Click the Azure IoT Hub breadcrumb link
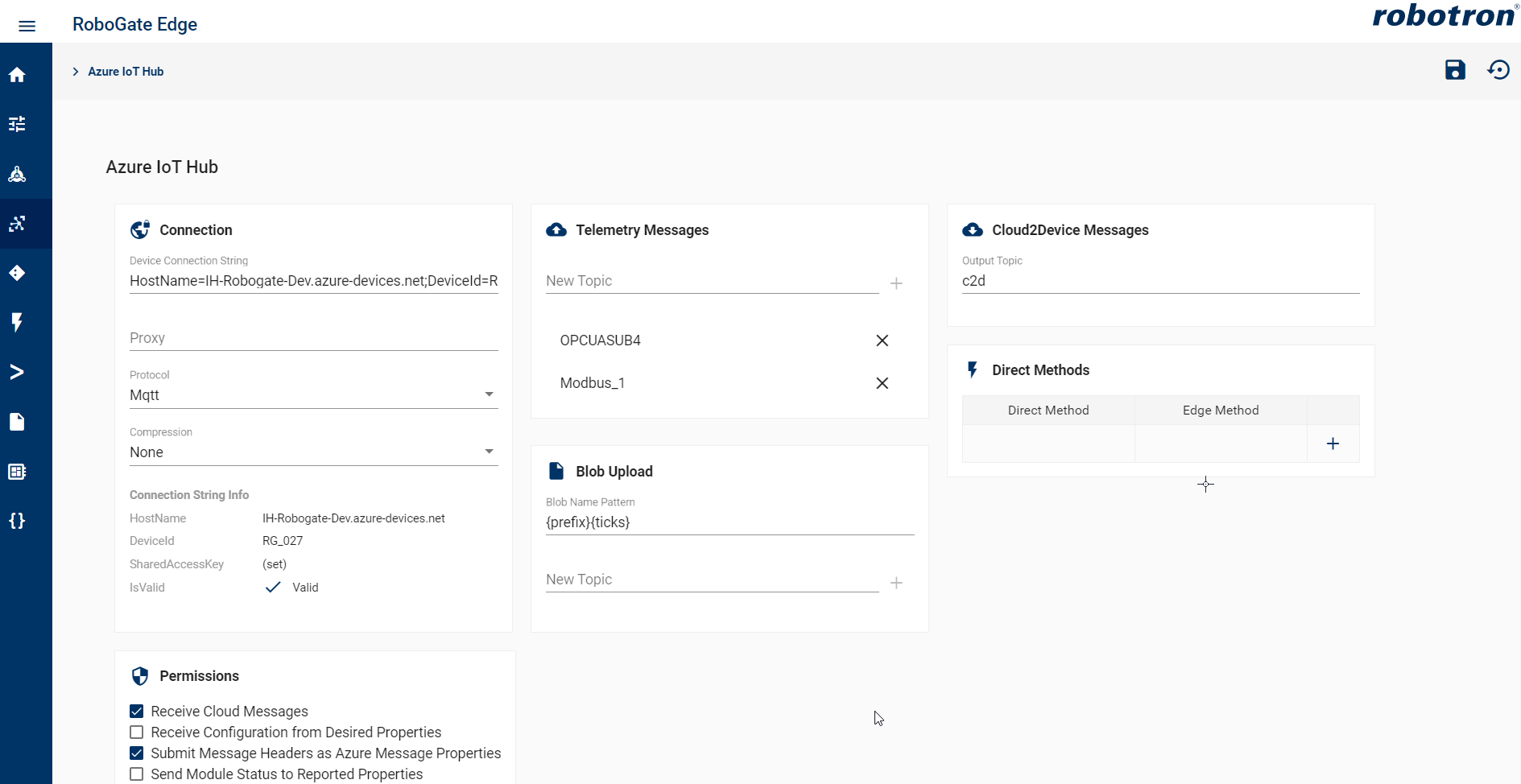 click(x=126, y=72)
